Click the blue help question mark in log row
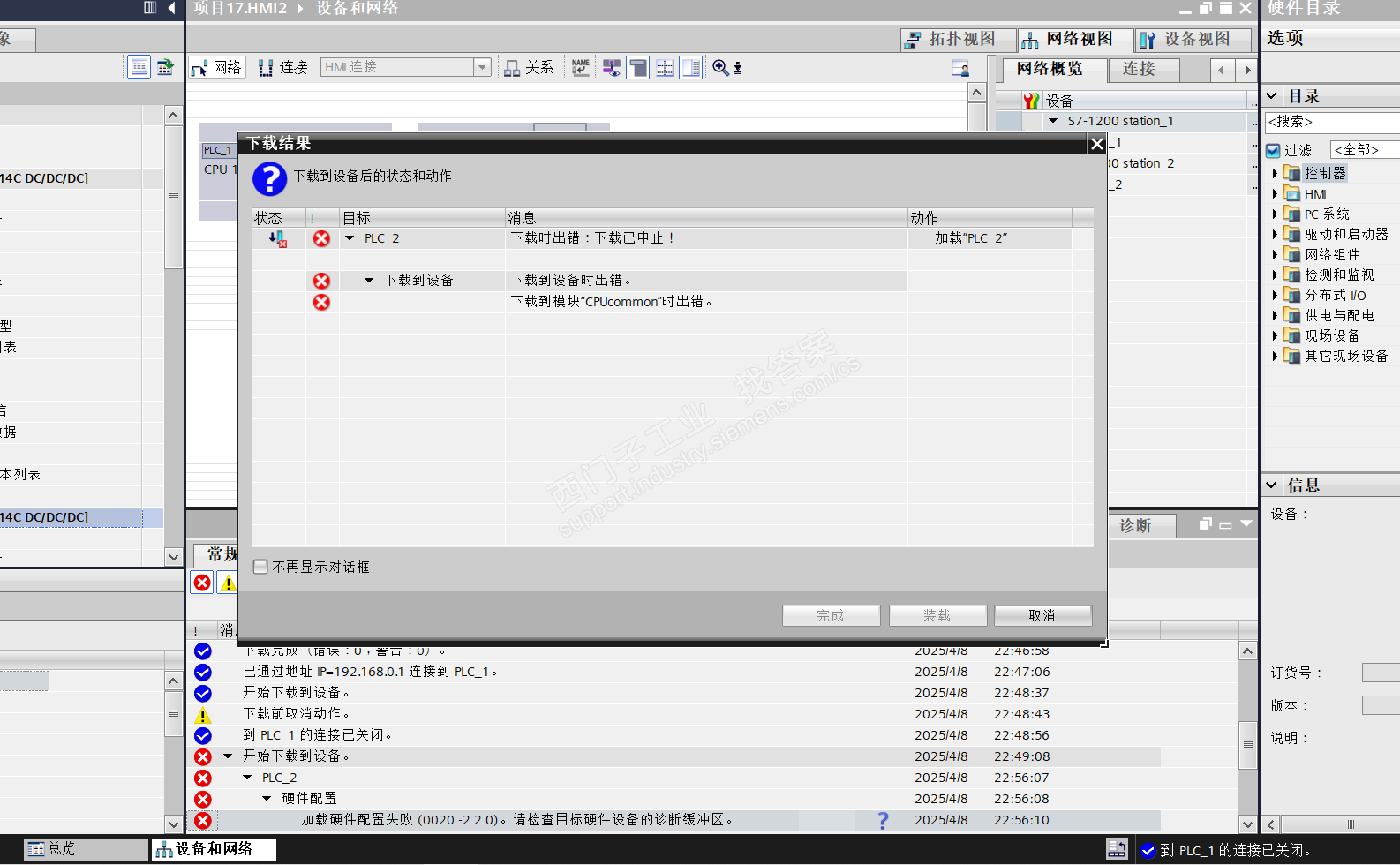Screen dimensions: 1400x865 click(883, 820)
